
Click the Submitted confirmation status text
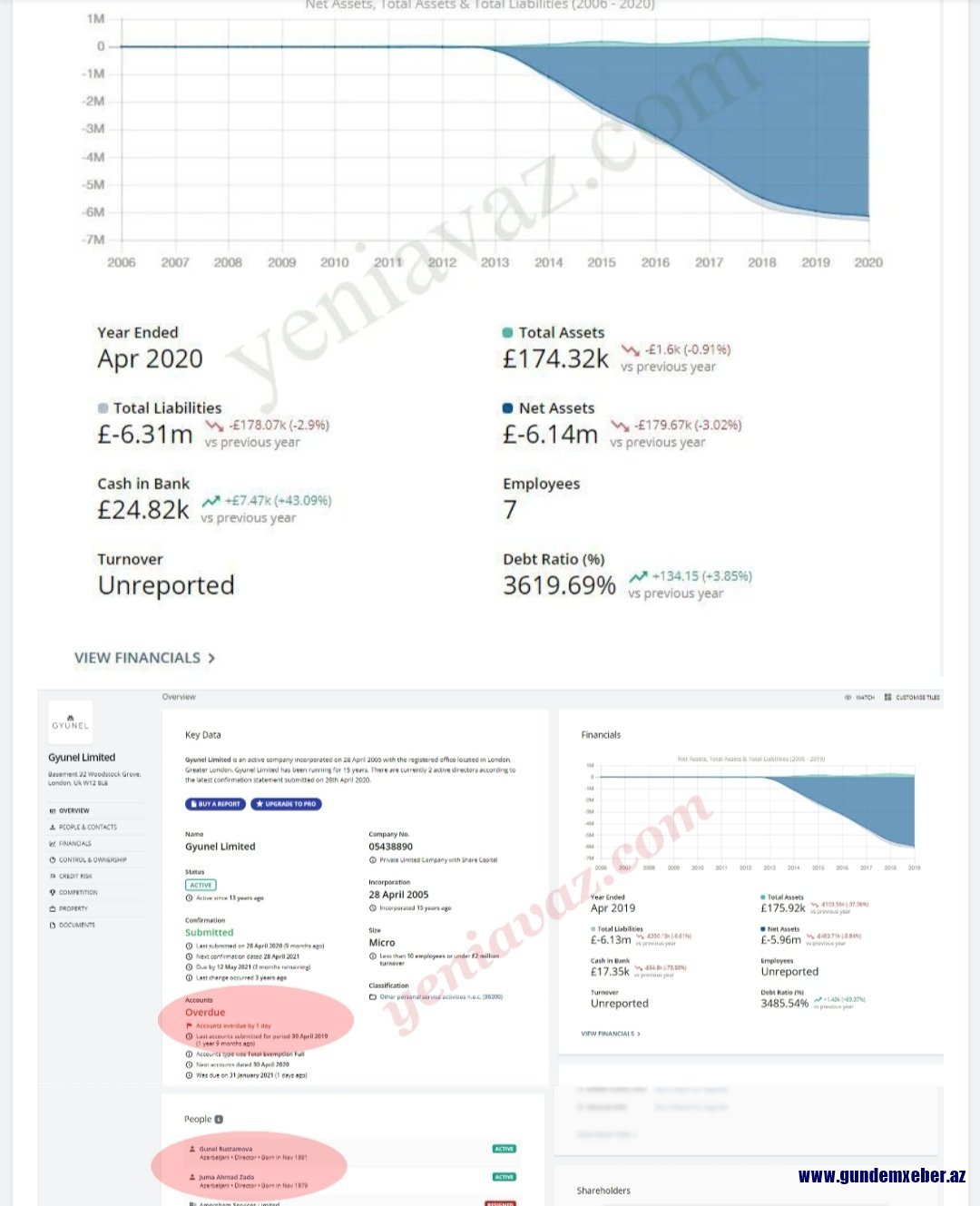point(210,932)
